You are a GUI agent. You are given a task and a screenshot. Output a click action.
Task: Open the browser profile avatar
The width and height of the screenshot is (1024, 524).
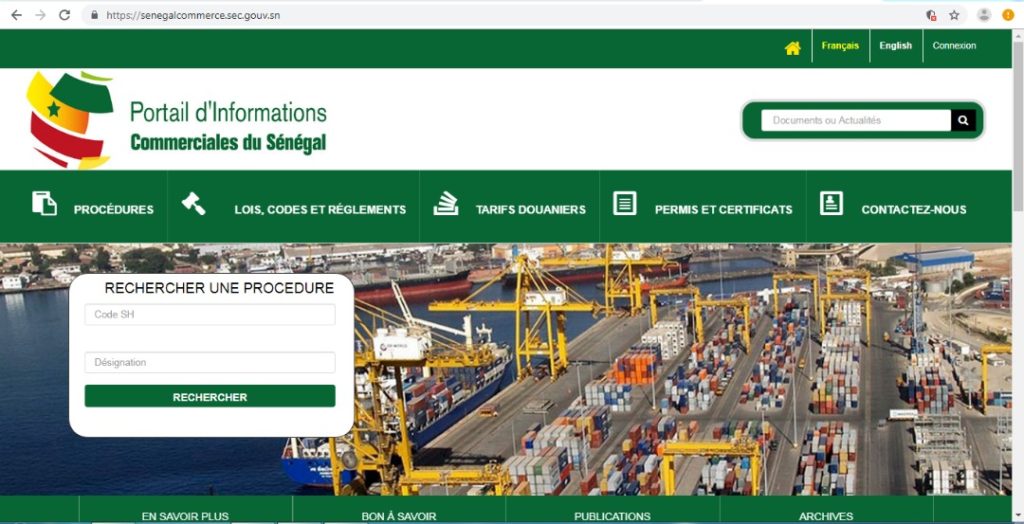[x=984, y=15]
